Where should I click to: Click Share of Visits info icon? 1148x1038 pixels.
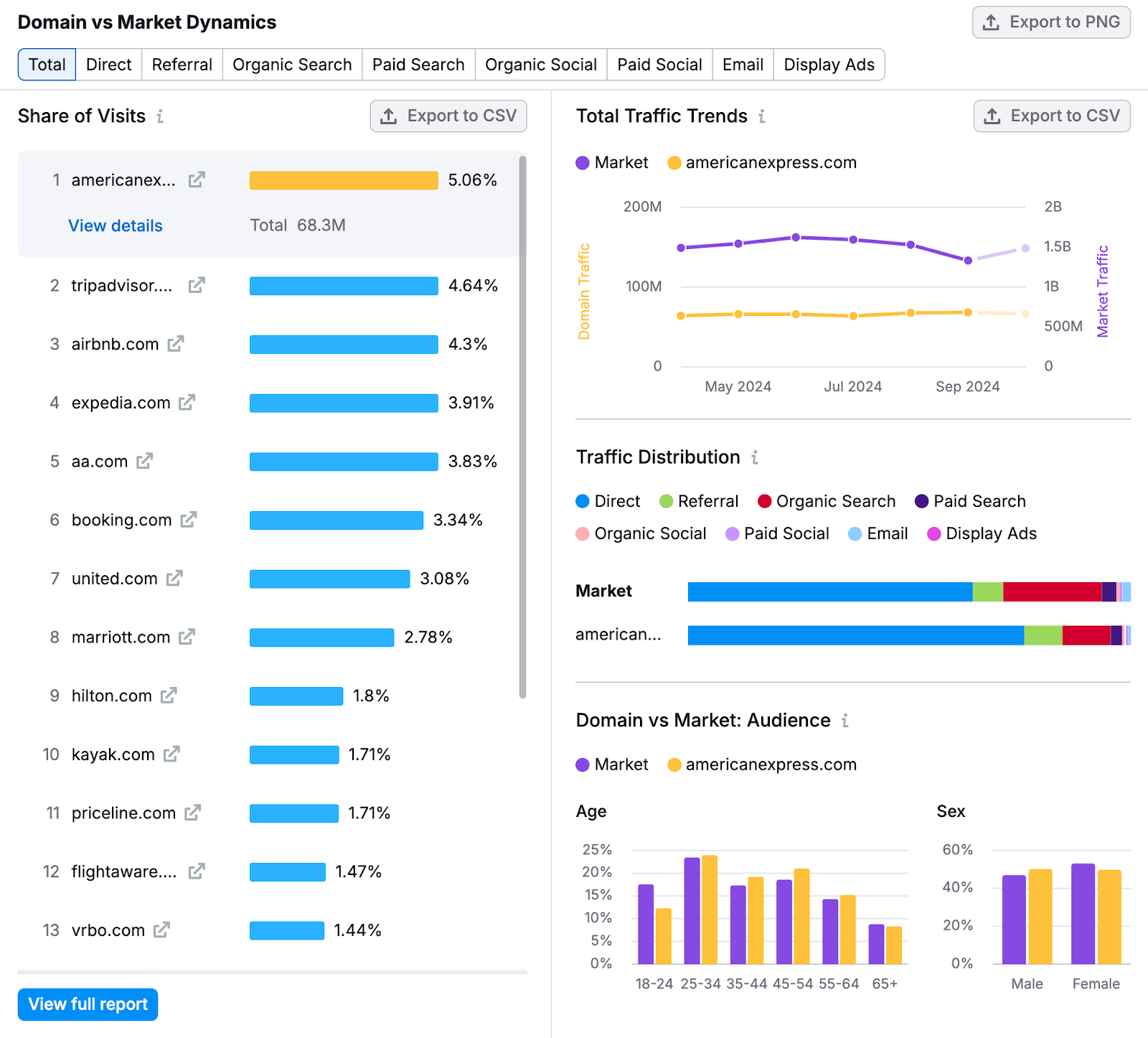point(160,116)
